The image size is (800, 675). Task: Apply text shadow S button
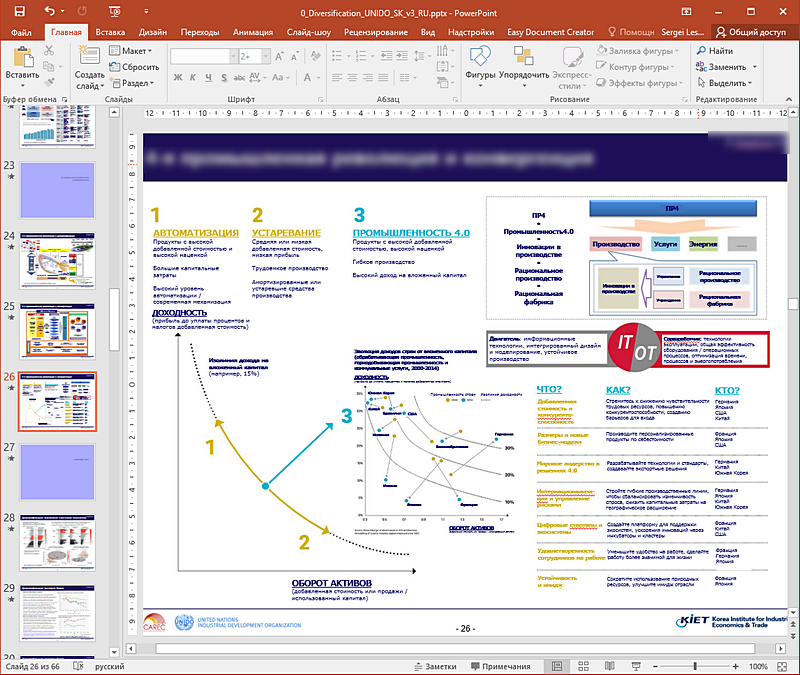[x=224, y=78]
